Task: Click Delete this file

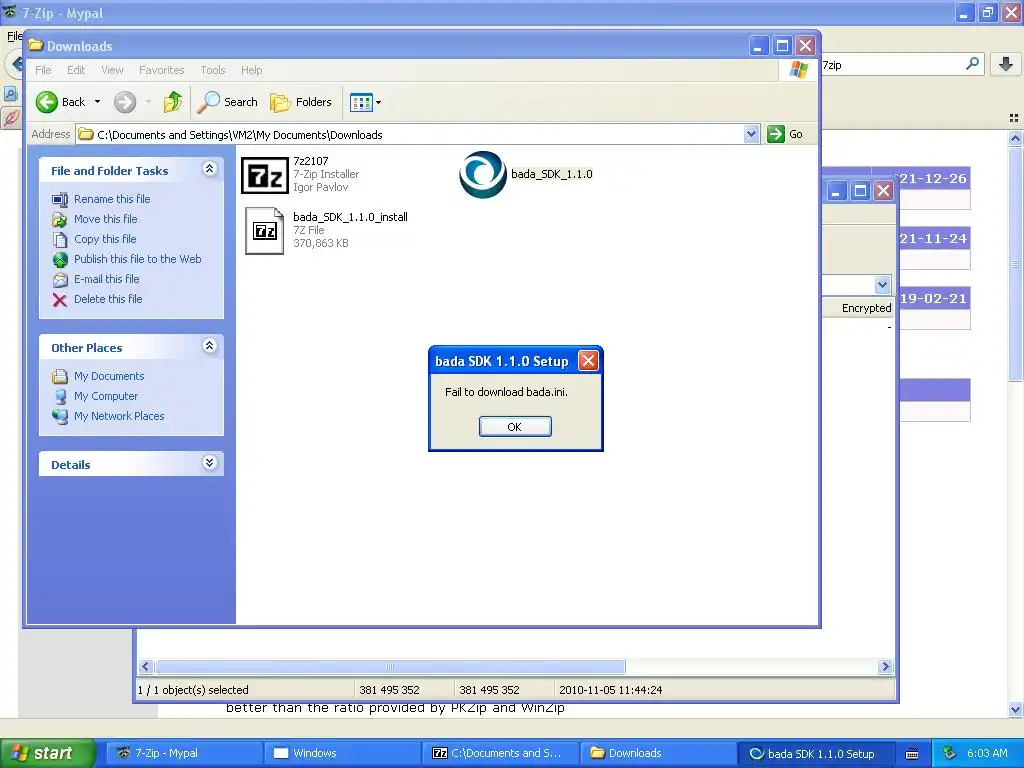Action: (108, 299)
